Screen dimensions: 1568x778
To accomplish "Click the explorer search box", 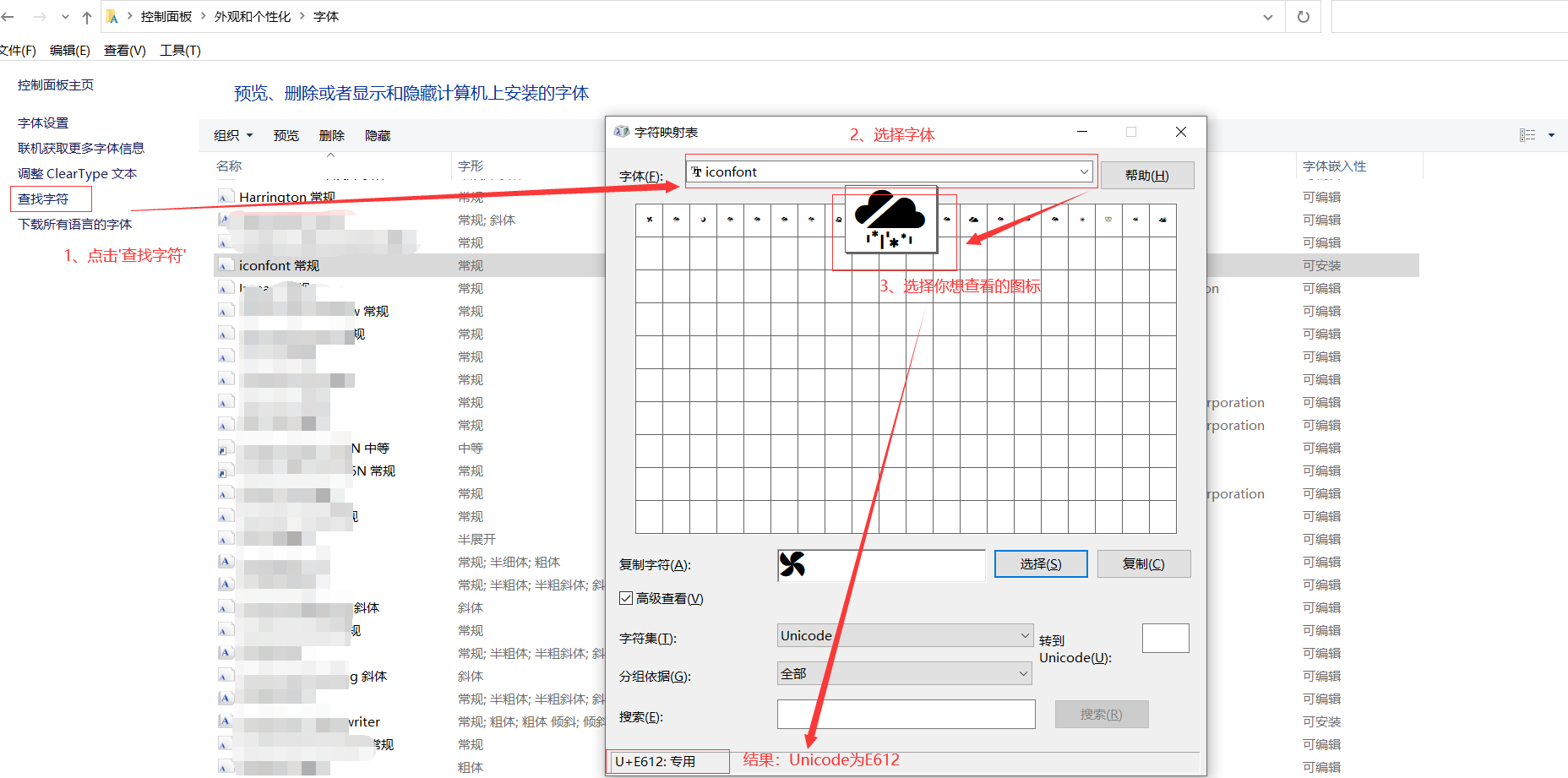I will (1449, 17).
